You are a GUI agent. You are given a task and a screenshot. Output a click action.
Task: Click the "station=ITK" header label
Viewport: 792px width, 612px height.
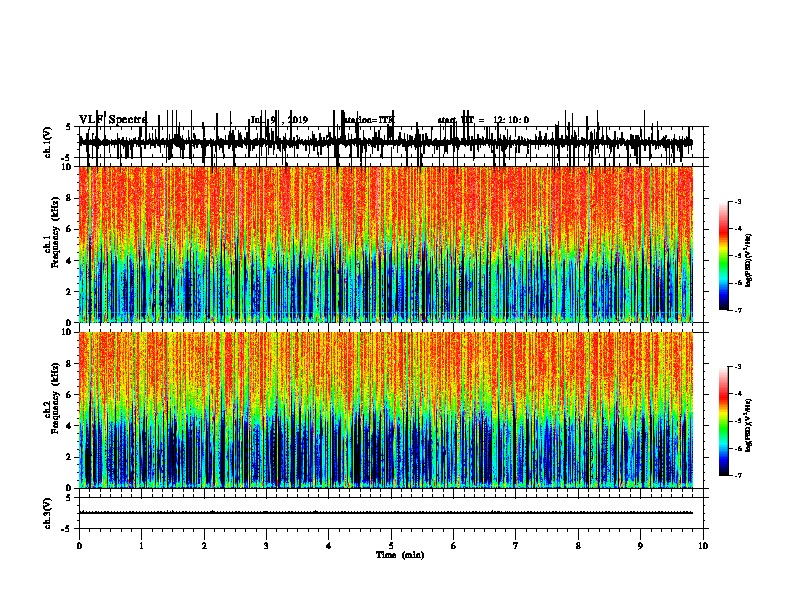[368, 120]
